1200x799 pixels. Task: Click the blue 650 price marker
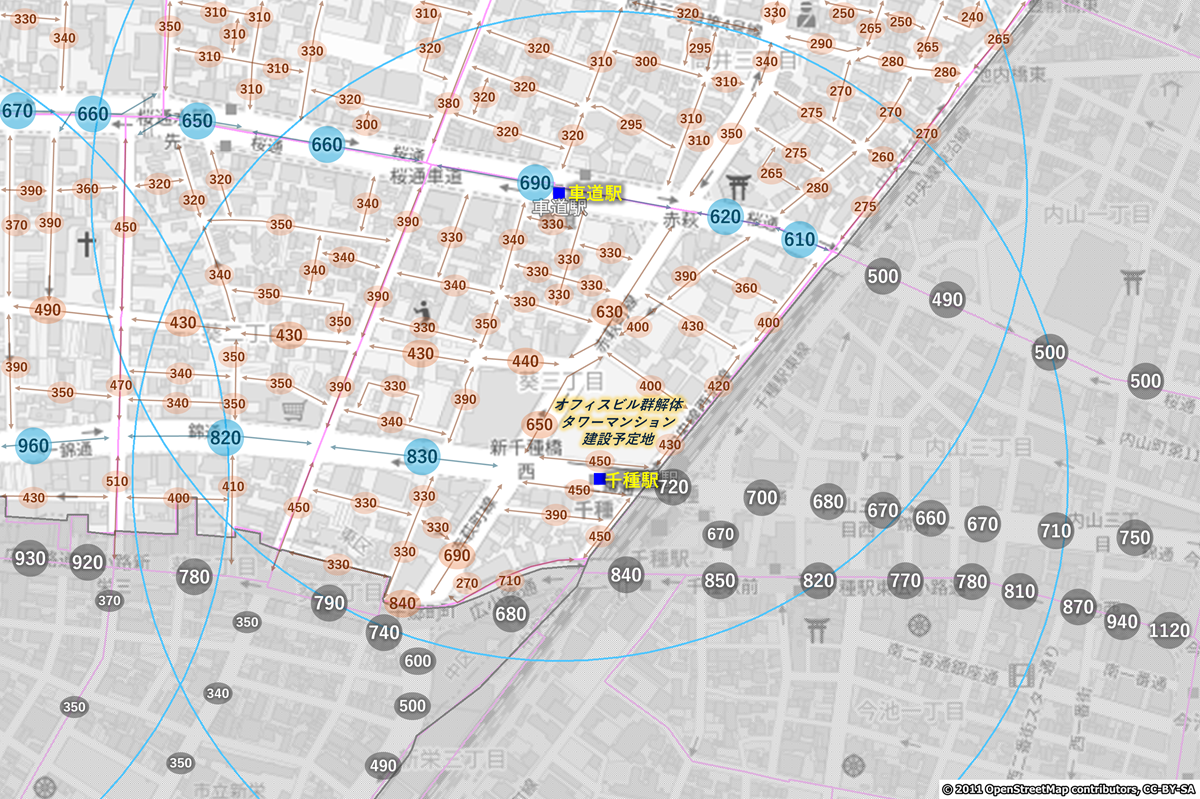click(x=197, y=121)
